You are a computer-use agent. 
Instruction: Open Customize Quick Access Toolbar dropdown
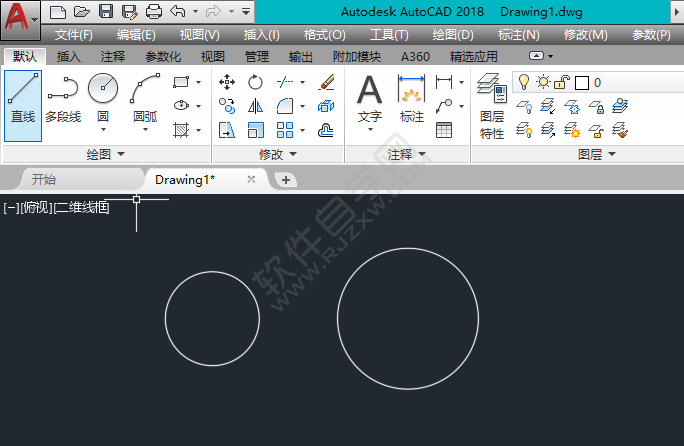tap(246, 12)
